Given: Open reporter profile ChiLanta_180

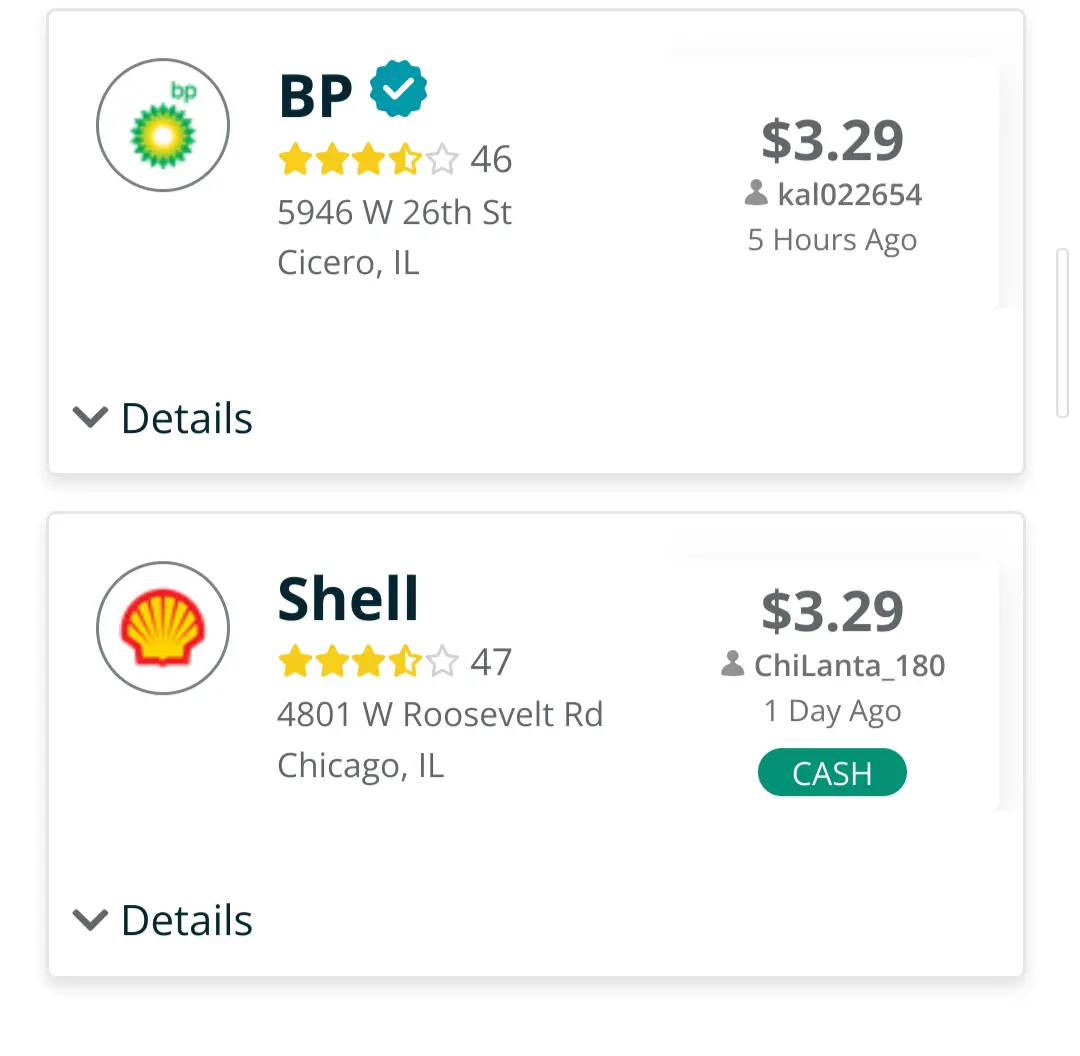Looking at the screenshot, I should [849, 666].
